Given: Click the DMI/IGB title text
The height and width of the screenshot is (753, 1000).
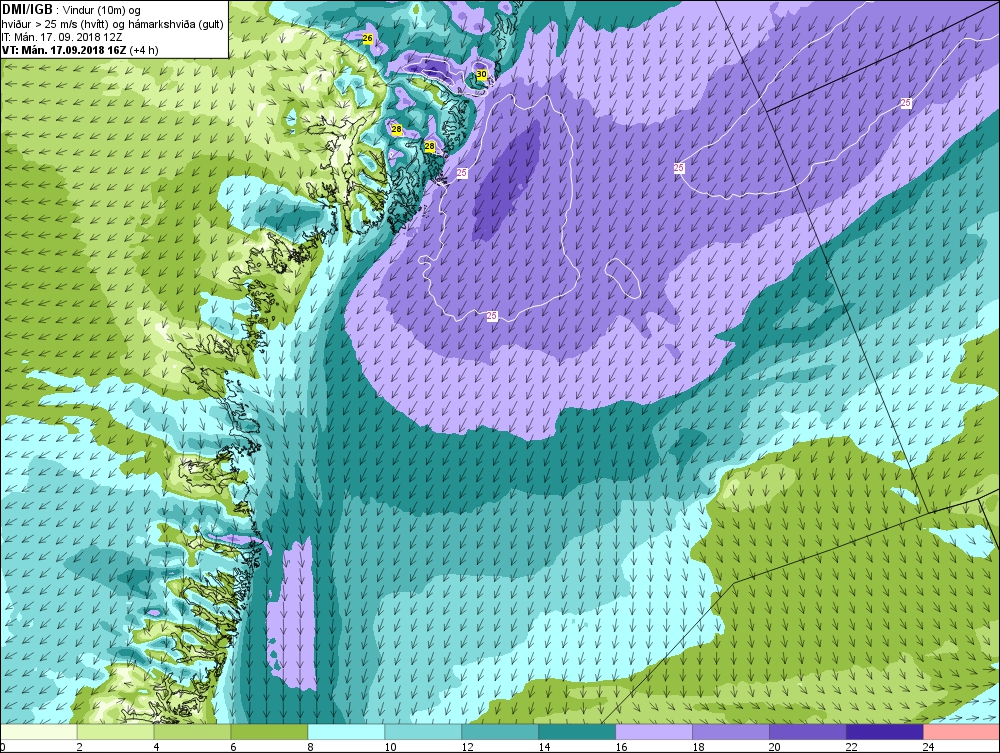Looking at the screenshot, I should click(x=27, y=10).
